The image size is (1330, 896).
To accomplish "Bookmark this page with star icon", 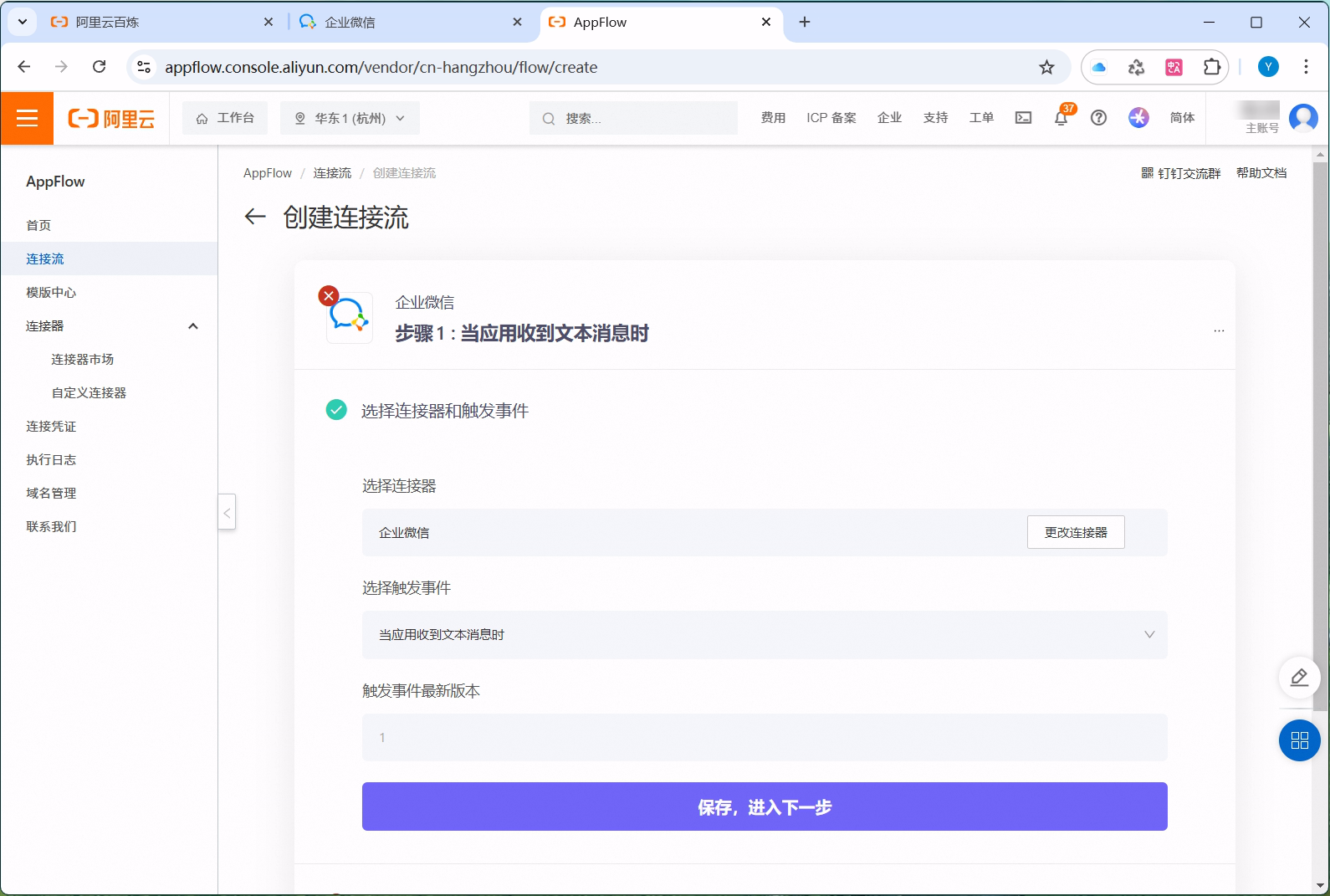I will 1046,67.
